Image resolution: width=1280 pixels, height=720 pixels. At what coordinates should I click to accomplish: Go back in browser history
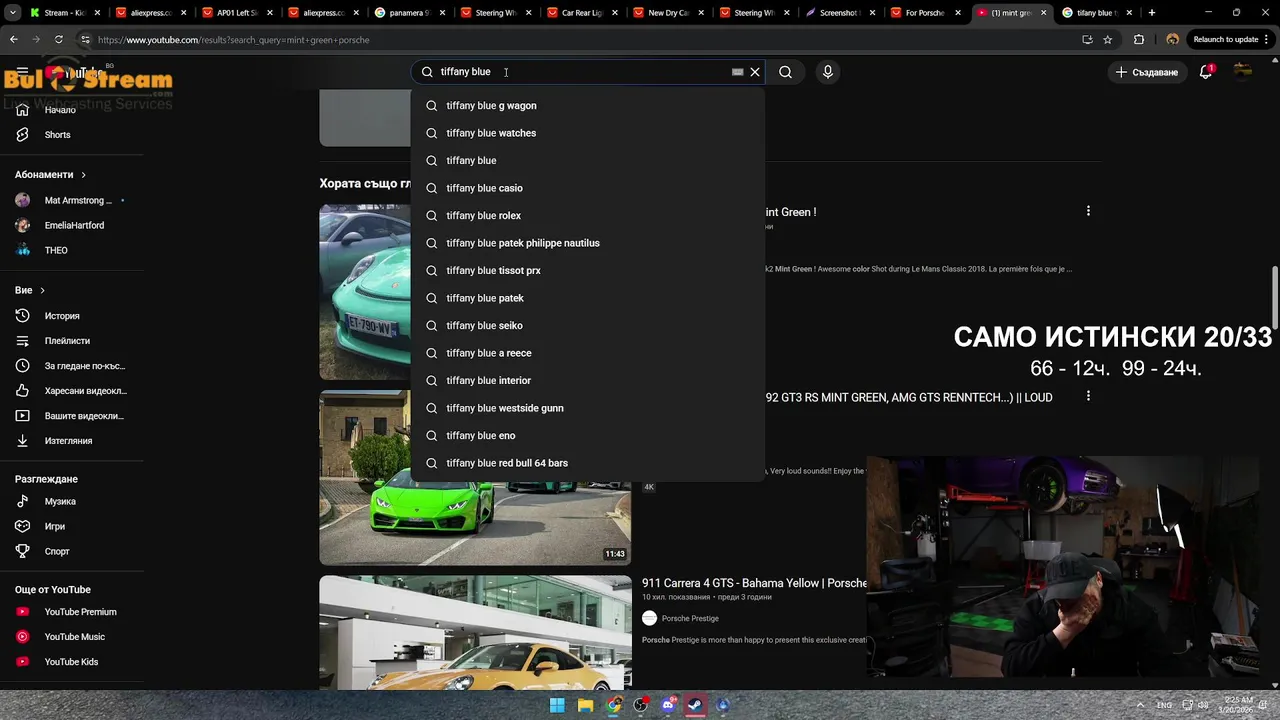click(x=13, y=39)
